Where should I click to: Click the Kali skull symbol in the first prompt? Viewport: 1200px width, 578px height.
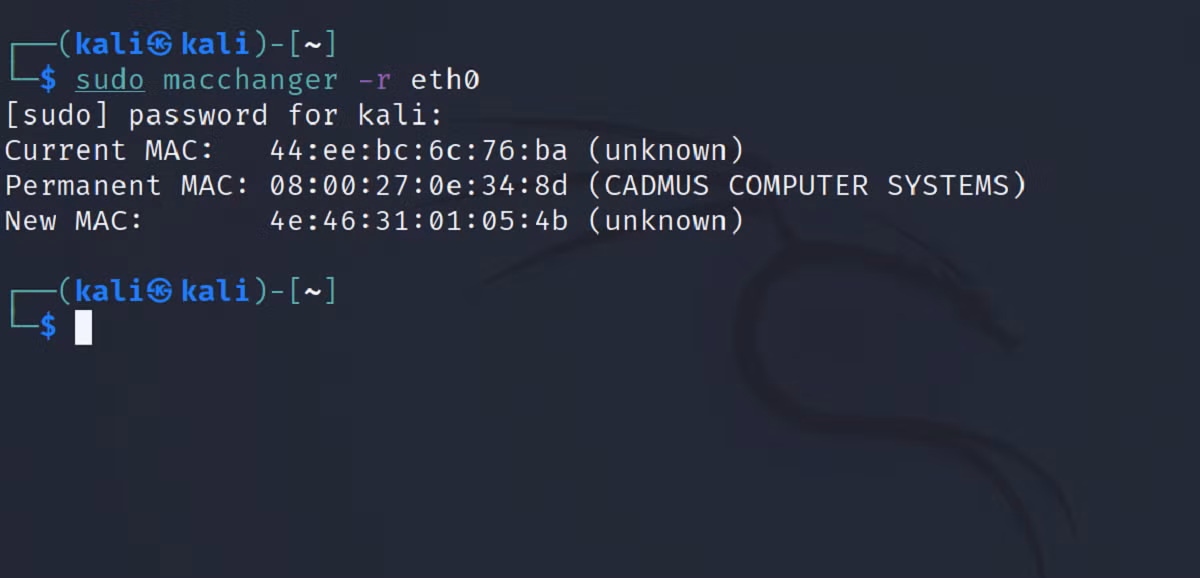160,45
